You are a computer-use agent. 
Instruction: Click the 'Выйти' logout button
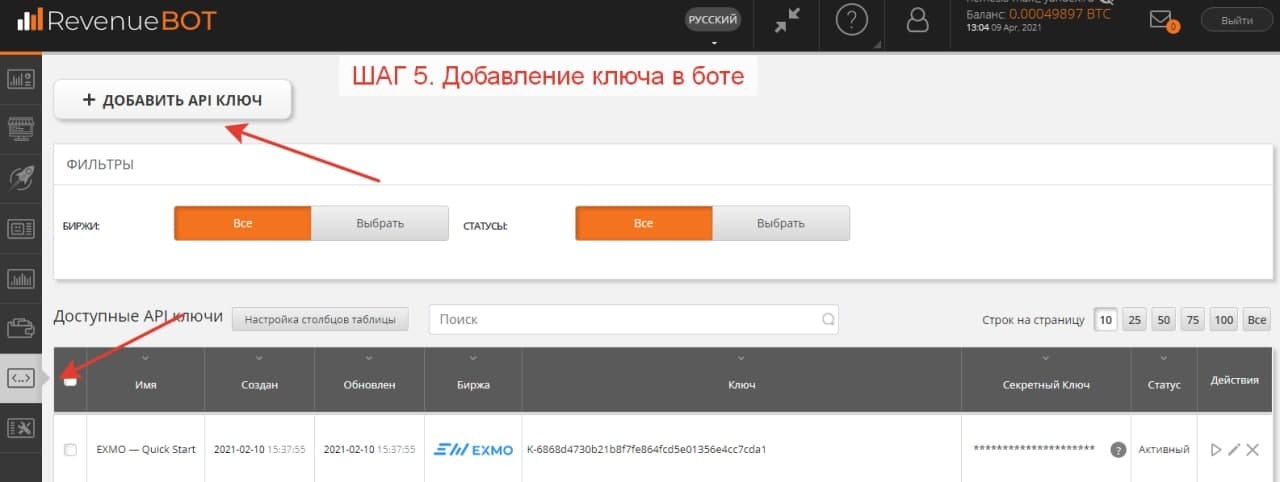coord(1236,21)
